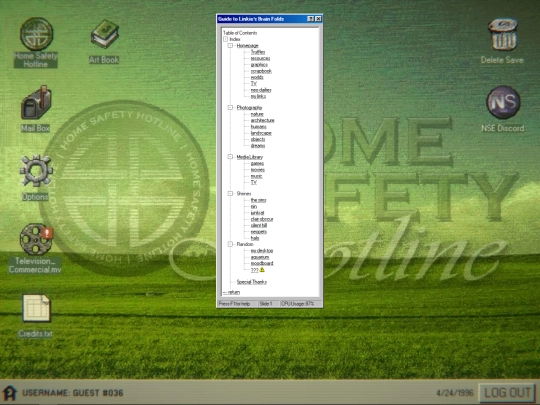
Task: Click the Homepage heading link
Action: tap(247, 45)
